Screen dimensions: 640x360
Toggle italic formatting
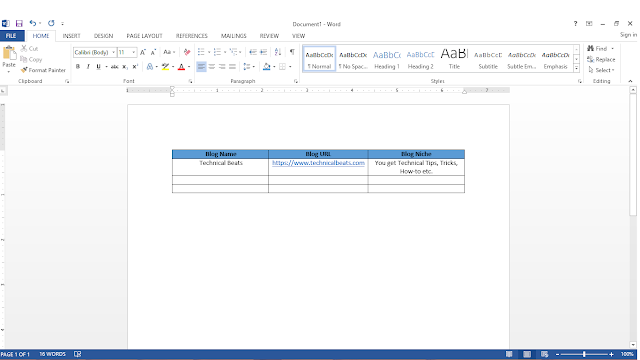[88, 67]
